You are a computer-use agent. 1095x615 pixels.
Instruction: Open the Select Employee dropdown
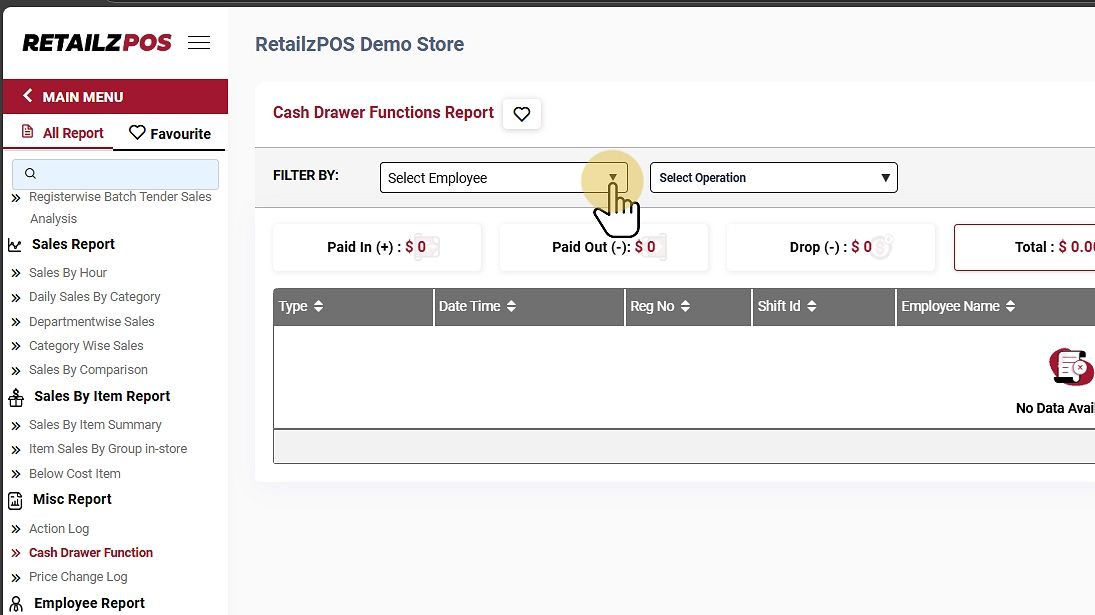coord(503,178)
